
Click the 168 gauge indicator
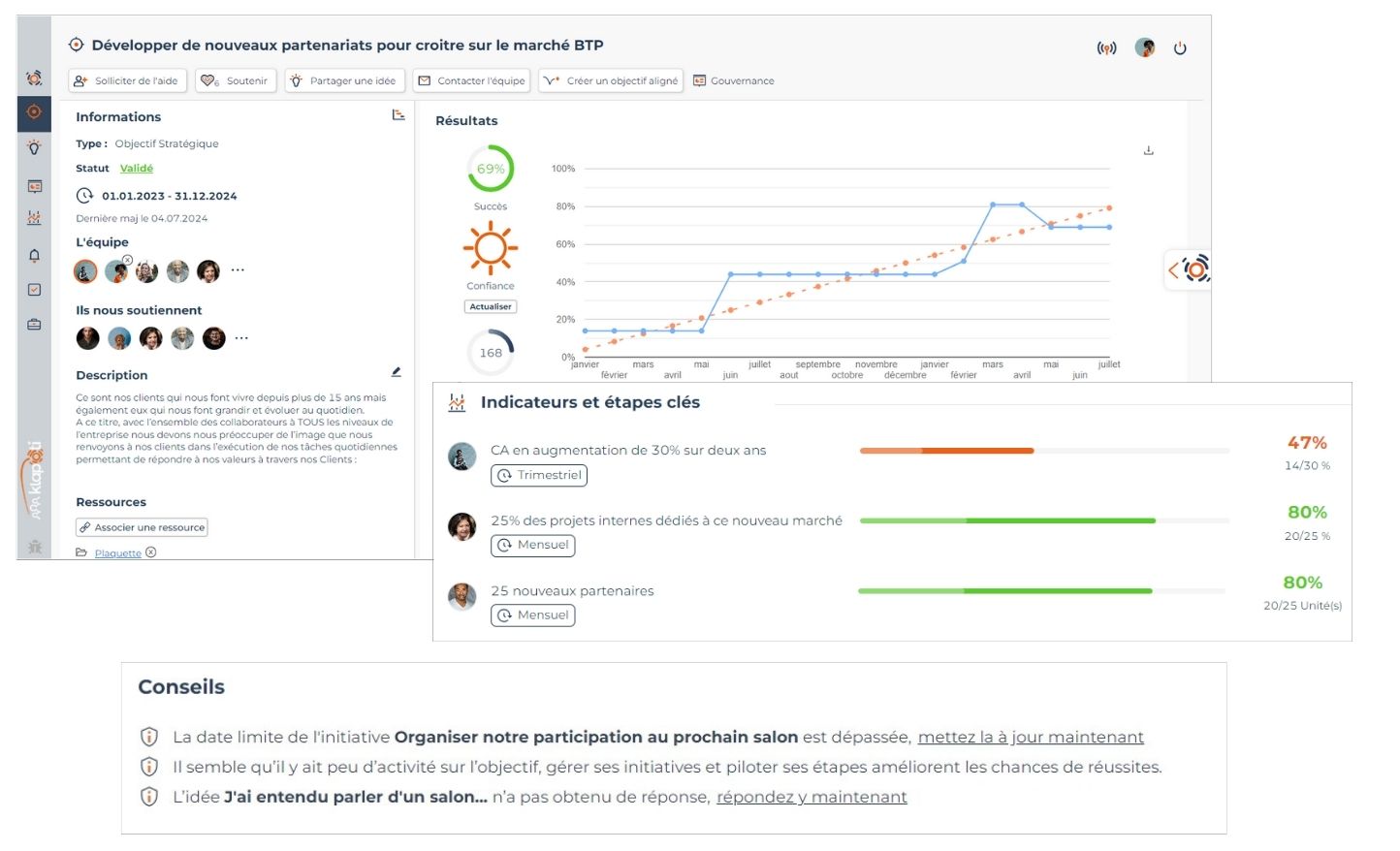tap(491, 353)
